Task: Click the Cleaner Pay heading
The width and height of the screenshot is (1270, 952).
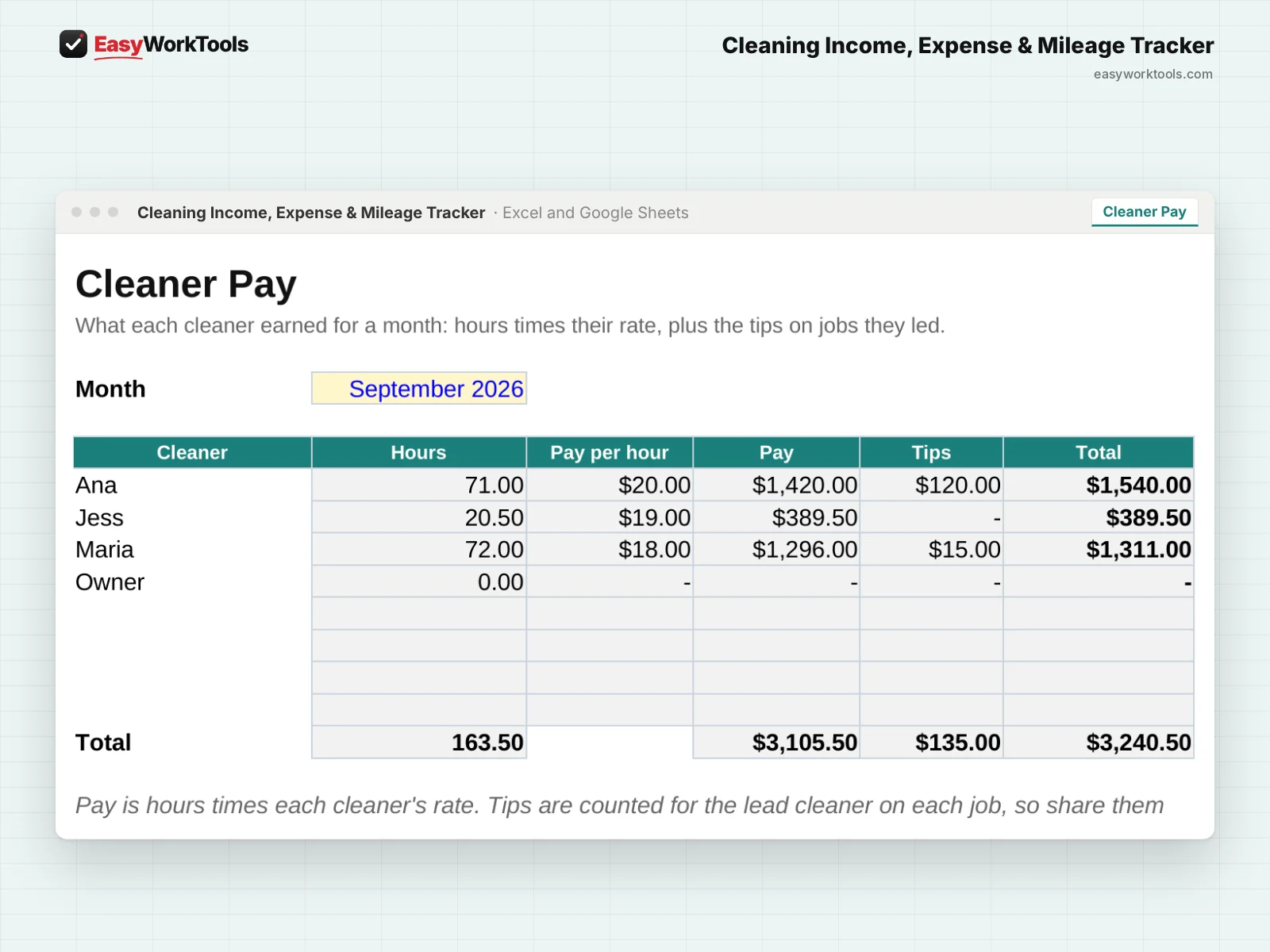Action: tap(186, 284)
